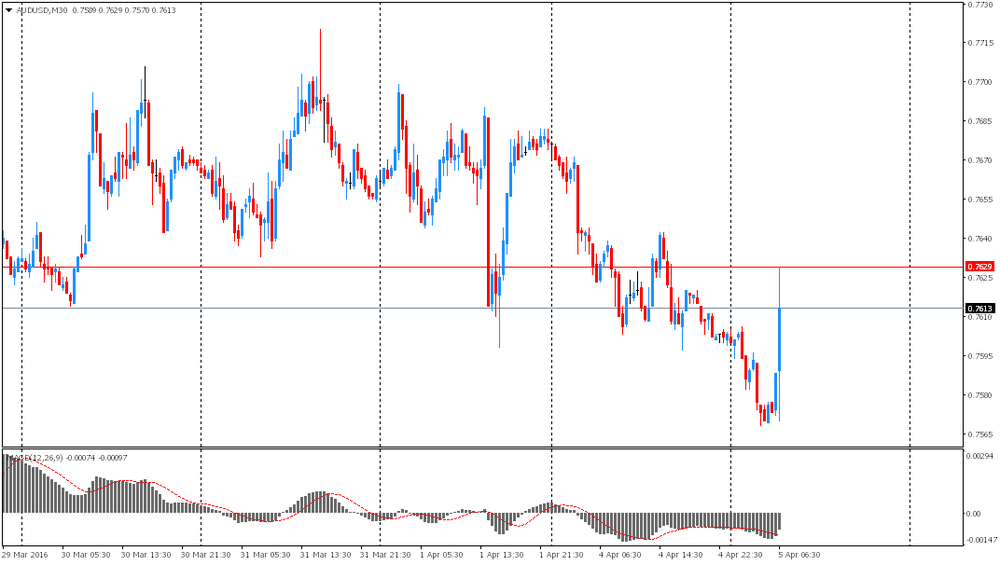
Task: Click the 1 Apr 13:30 time label
Action: coord(501,555)
